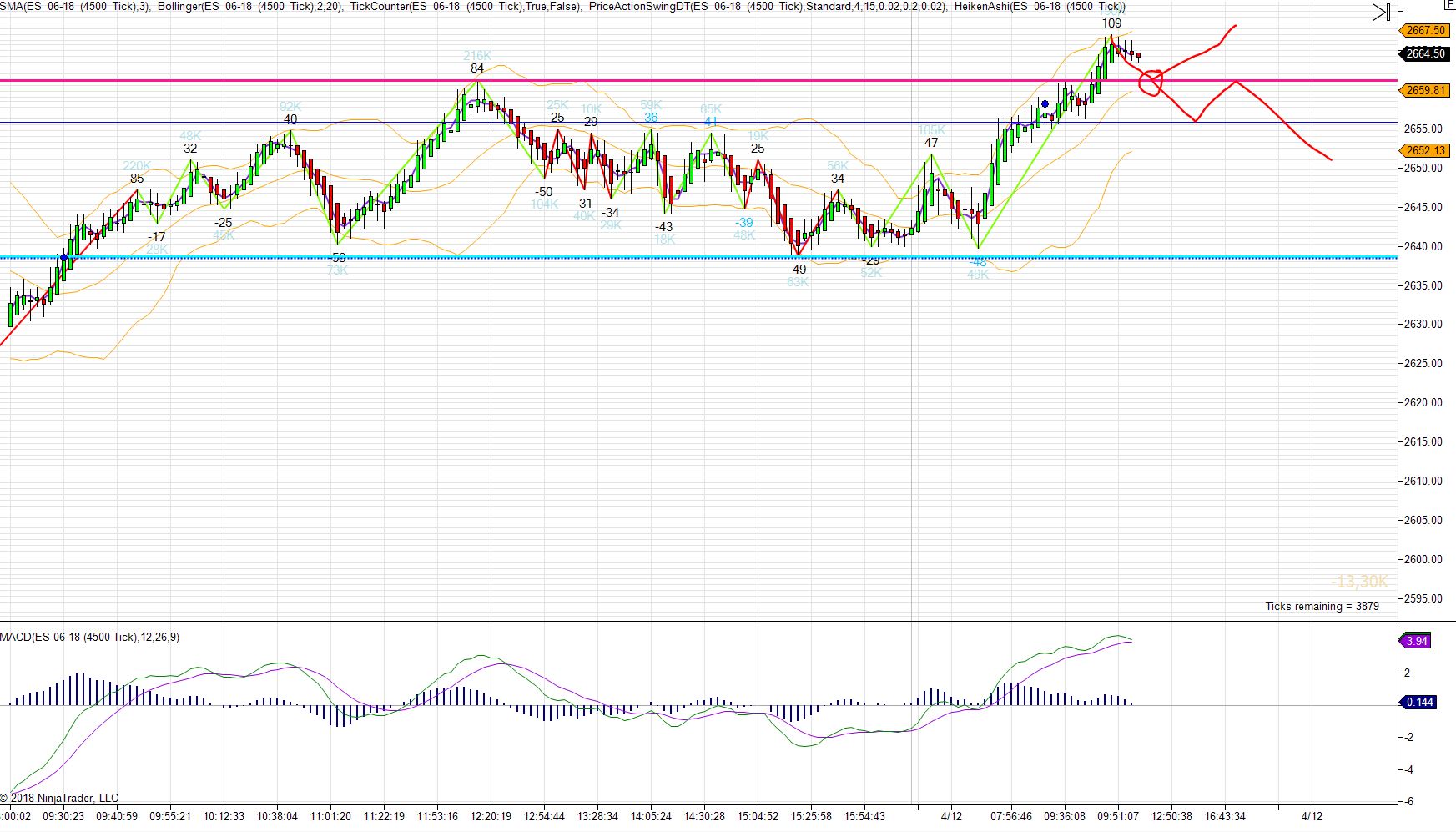This screenshot has height=832, width=1456.
Task: Click the -6 MACD axis label
Action: point(1408,801)
